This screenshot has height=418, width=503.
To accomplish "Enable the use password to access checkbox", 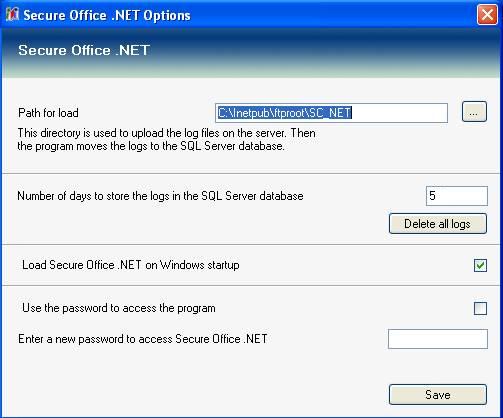I will [480, 308].
